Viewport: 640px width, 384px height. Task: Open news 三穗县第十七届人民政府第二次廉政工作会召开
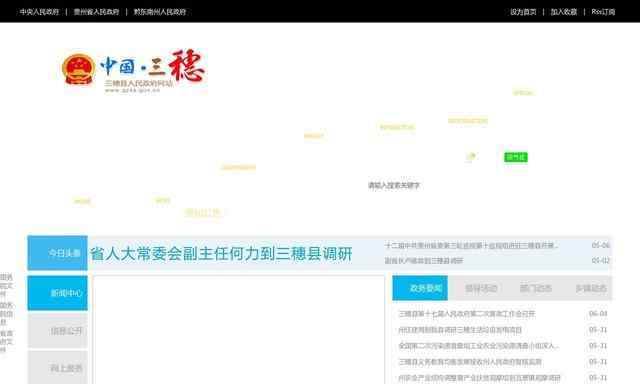pos(467,314)
